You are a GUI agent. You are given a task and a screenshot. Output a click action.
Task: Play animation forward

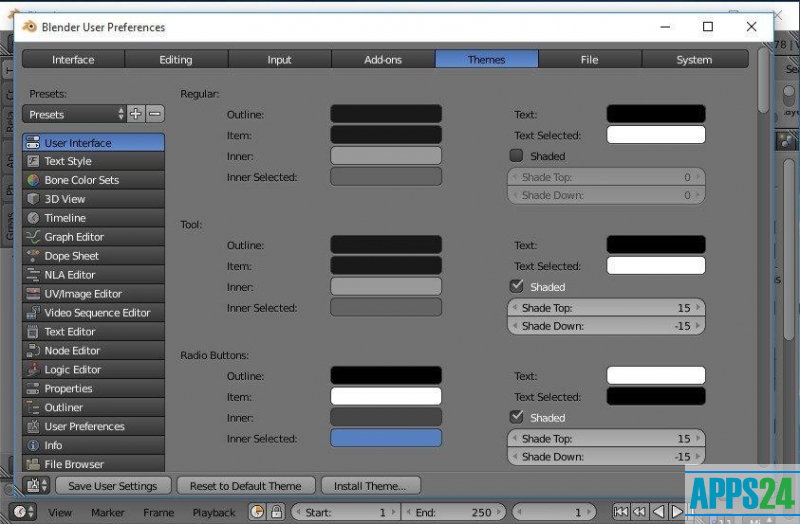point(677,512)
